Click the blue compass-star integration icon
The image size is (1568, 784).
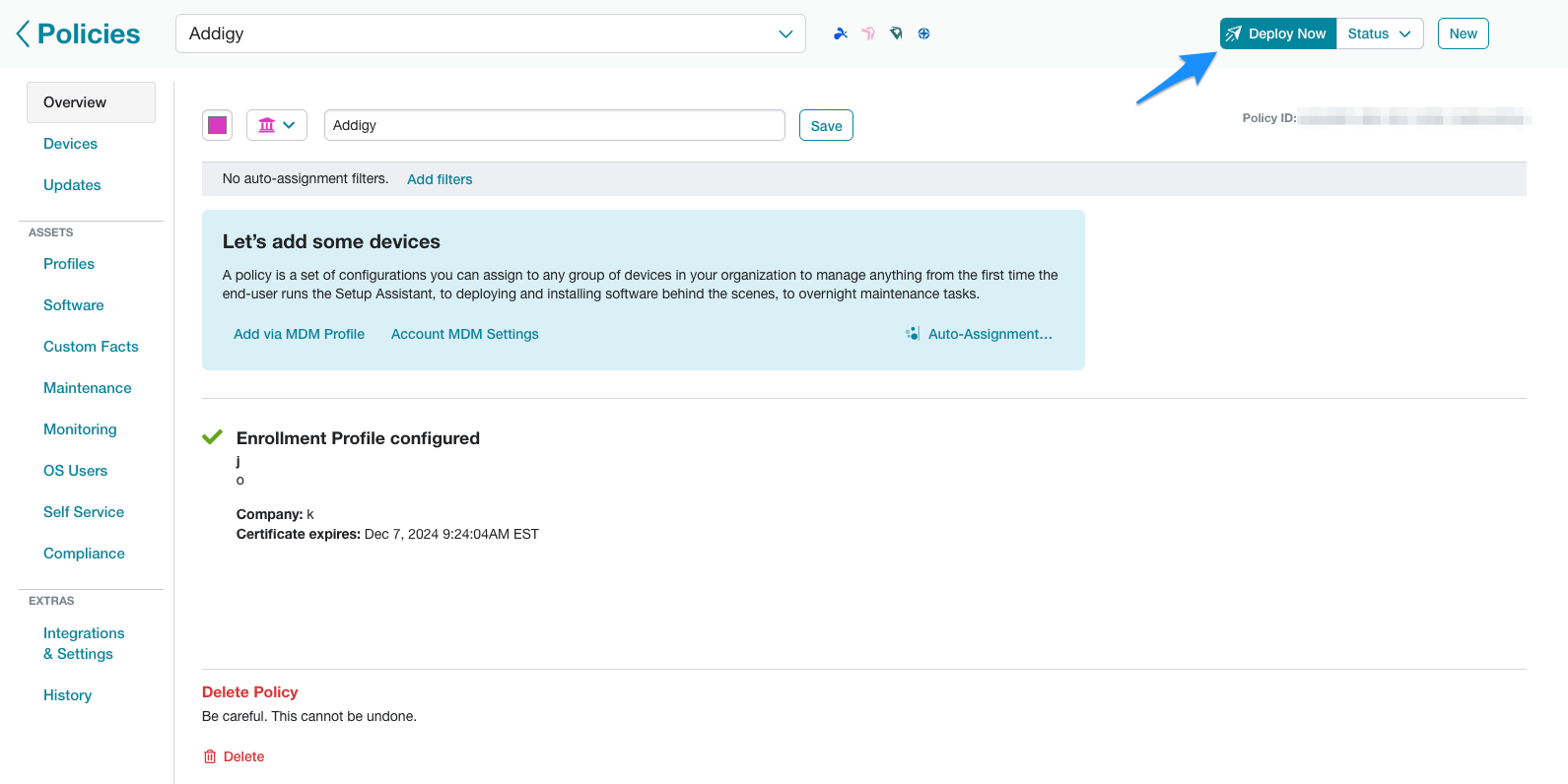[x=923, y=33]
